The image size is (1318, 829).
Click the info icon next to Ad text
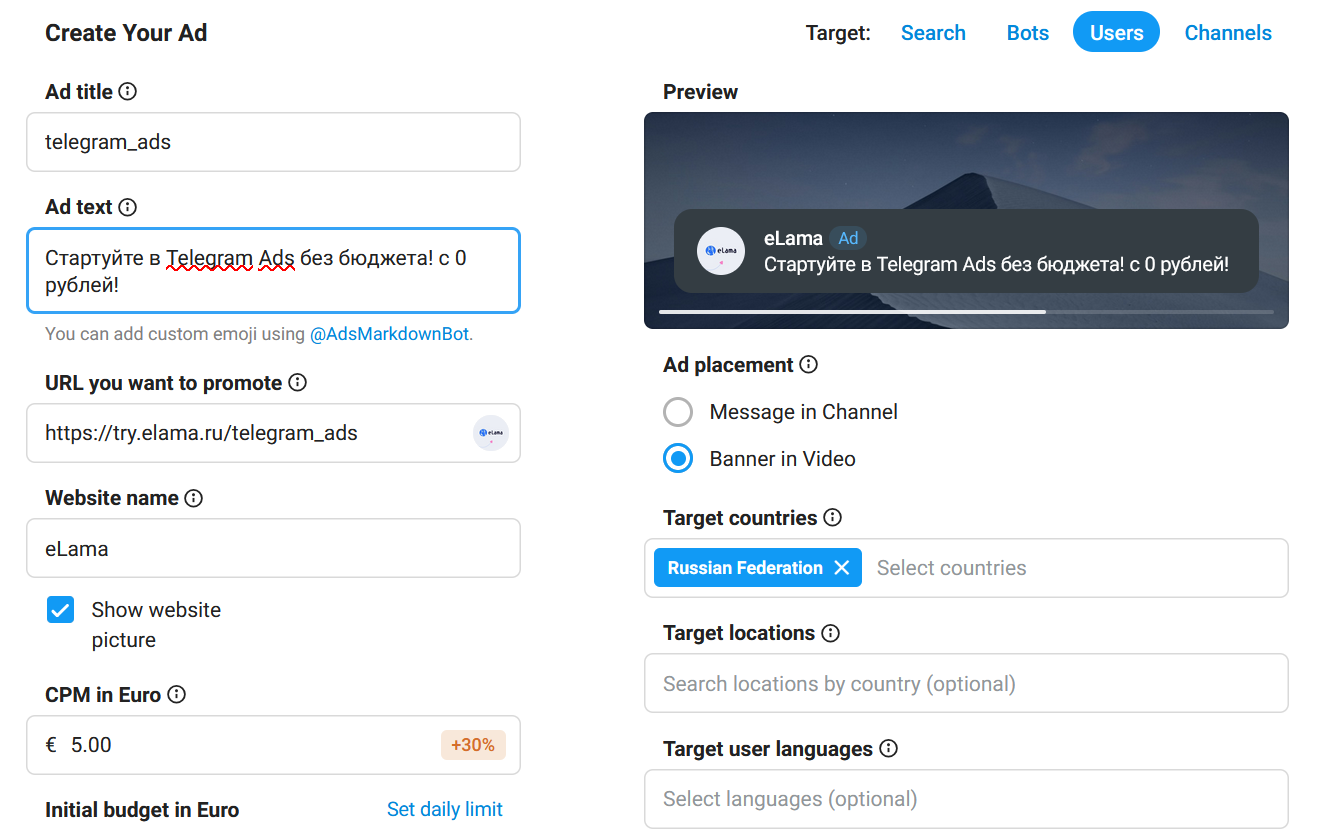[127, 207]
